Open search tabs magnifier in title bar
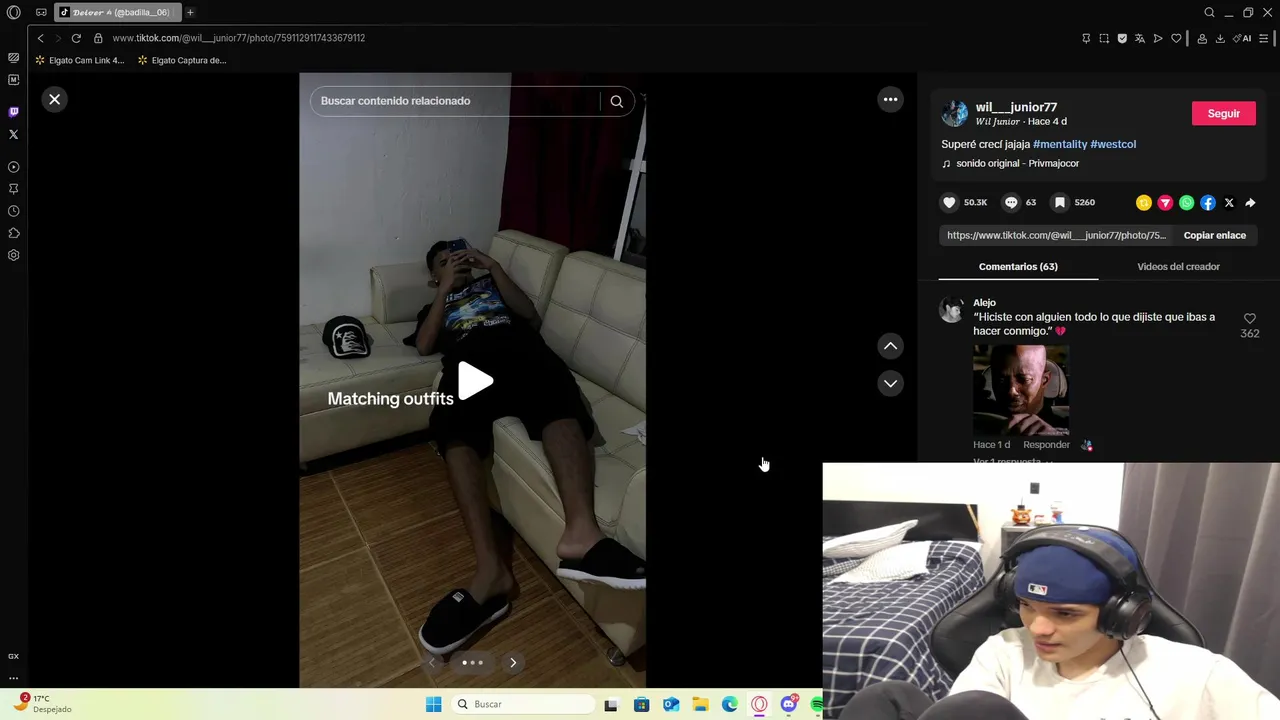This screenshot has height=720, width=1280. (x=1209, y=12)
